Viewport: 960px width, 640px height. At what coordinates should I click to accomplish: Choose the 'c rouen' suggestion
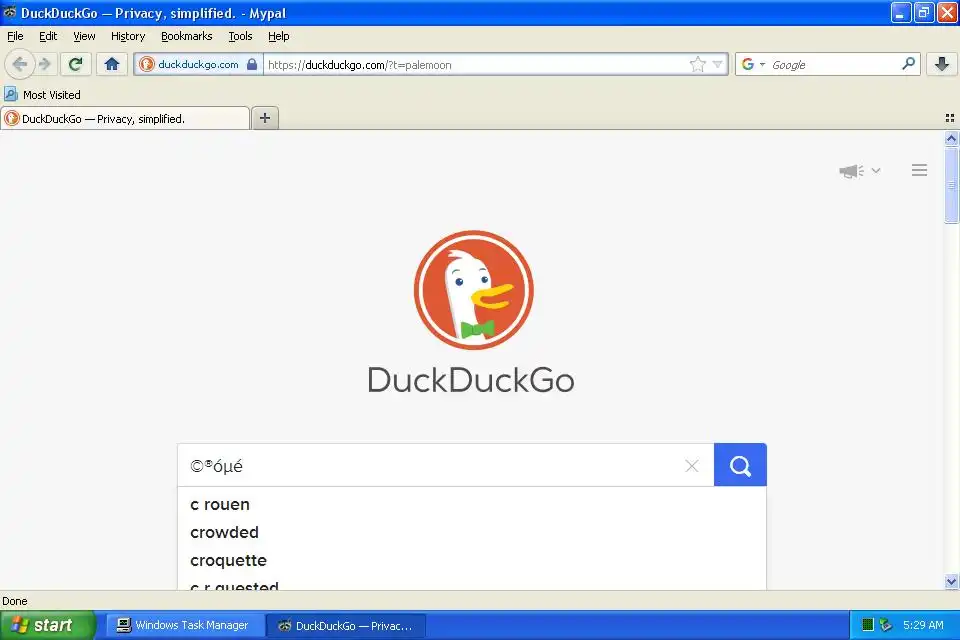[471, 505]
